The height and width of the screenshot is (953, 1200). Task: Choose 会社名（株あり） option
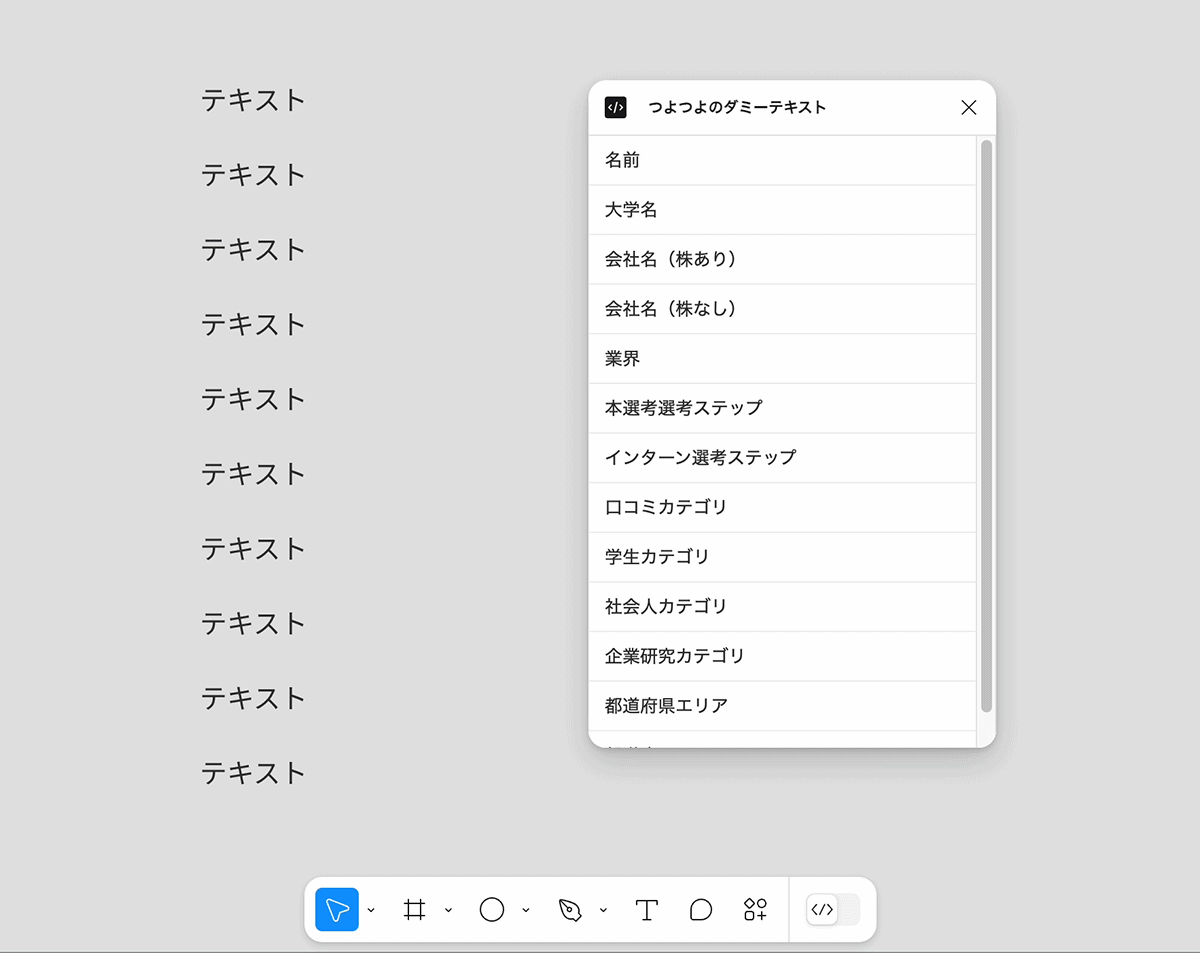[782, 259]
